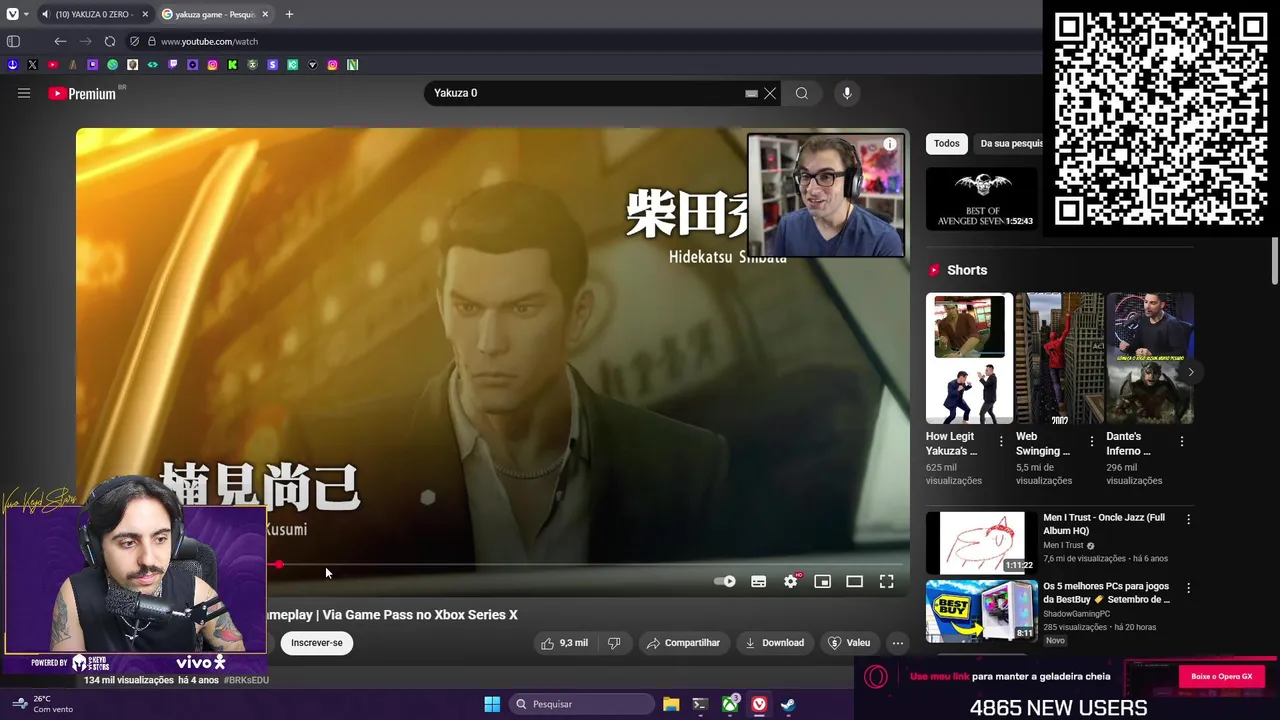Open the X (Twitter) bookmark

click(32, 65)
